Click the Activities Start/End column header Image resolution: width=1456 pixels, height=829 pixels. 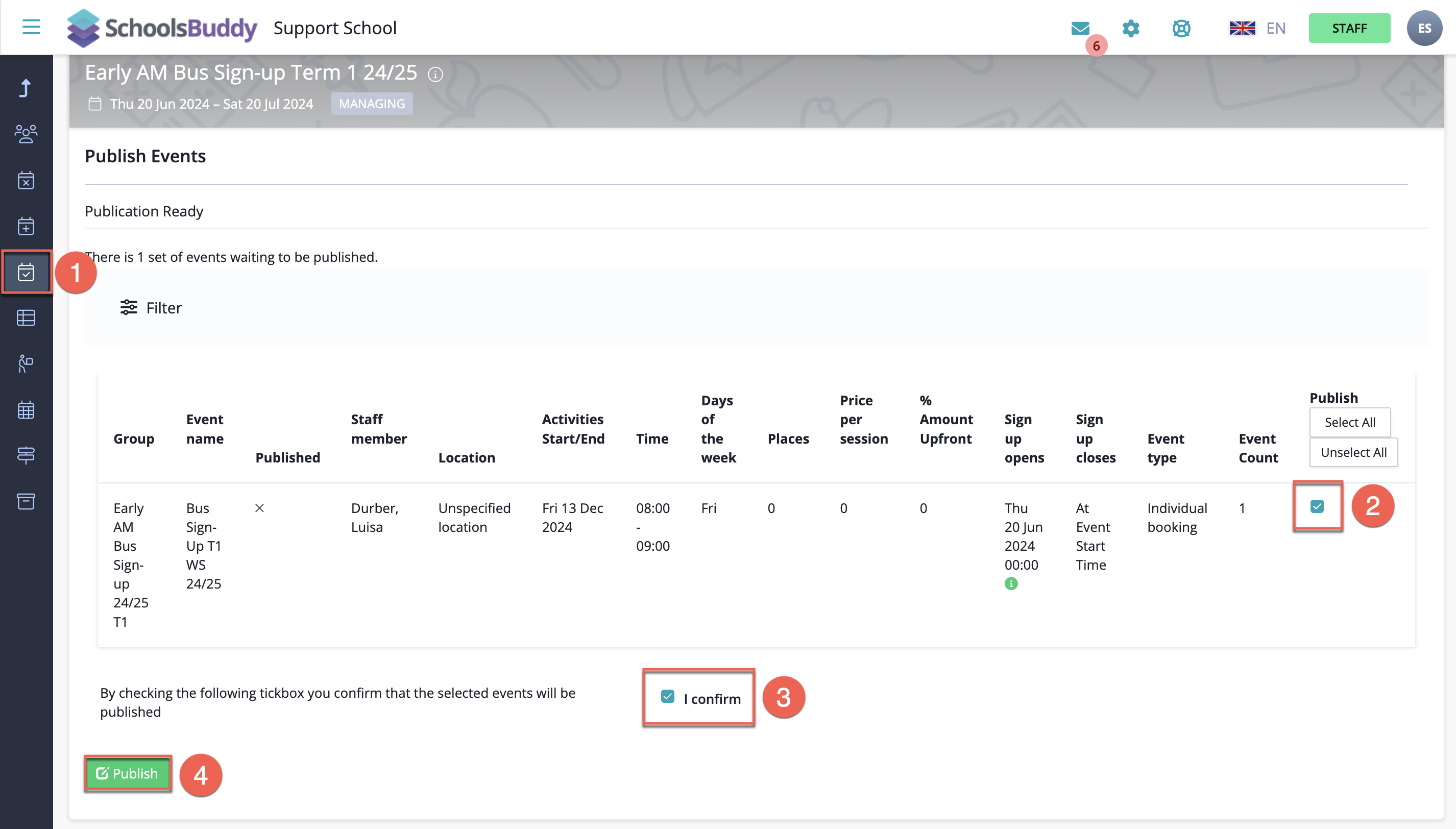coord(573,429)
